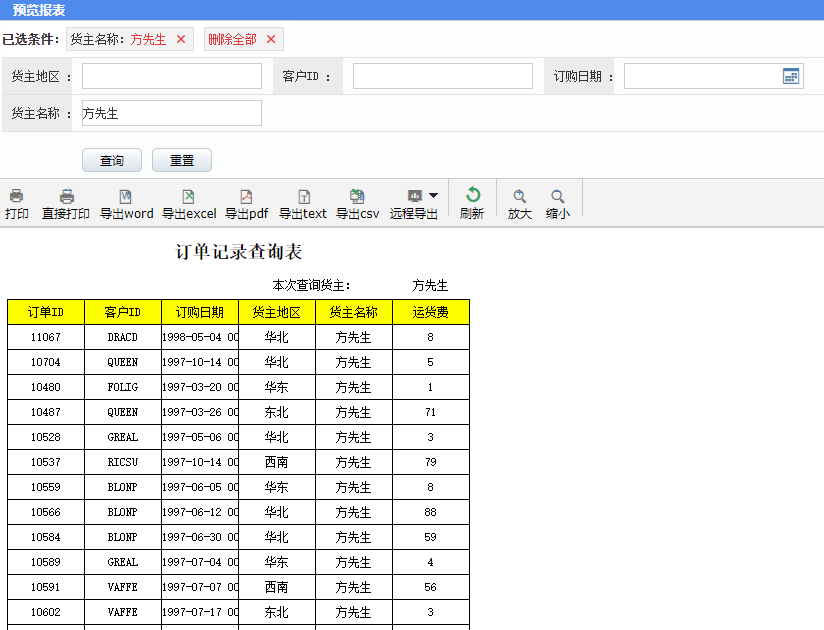The image size is (824, 630).
Task: Export report using 导出text icon
Action: tap(303, 197)
